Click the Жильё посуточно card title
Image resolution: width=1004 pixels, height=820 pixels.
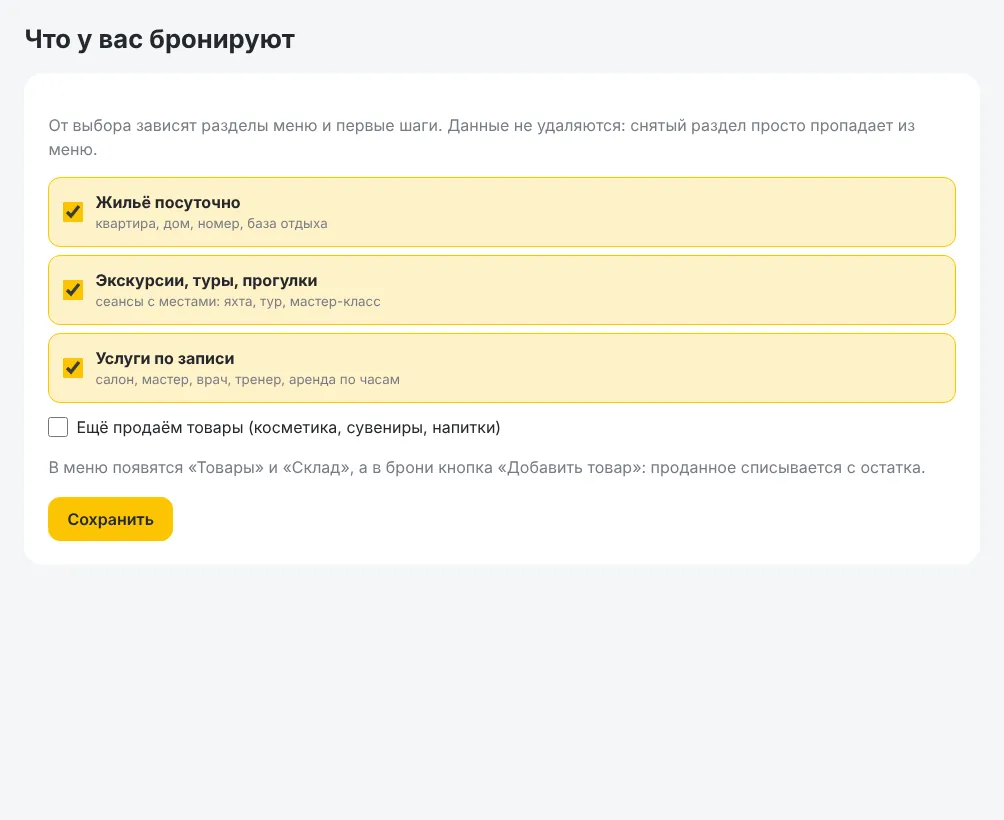click(168, 203)
